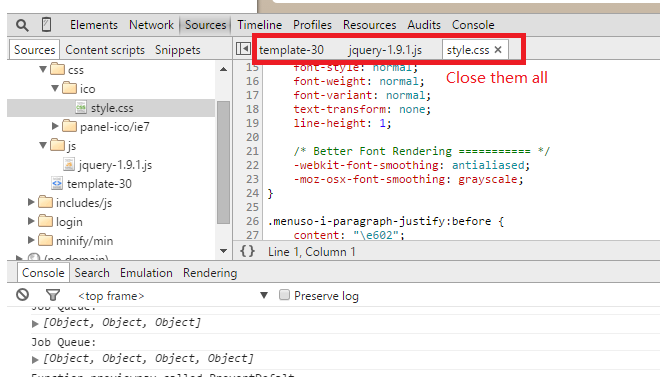Switch to Snippets tab

click(x=177, y=50)
